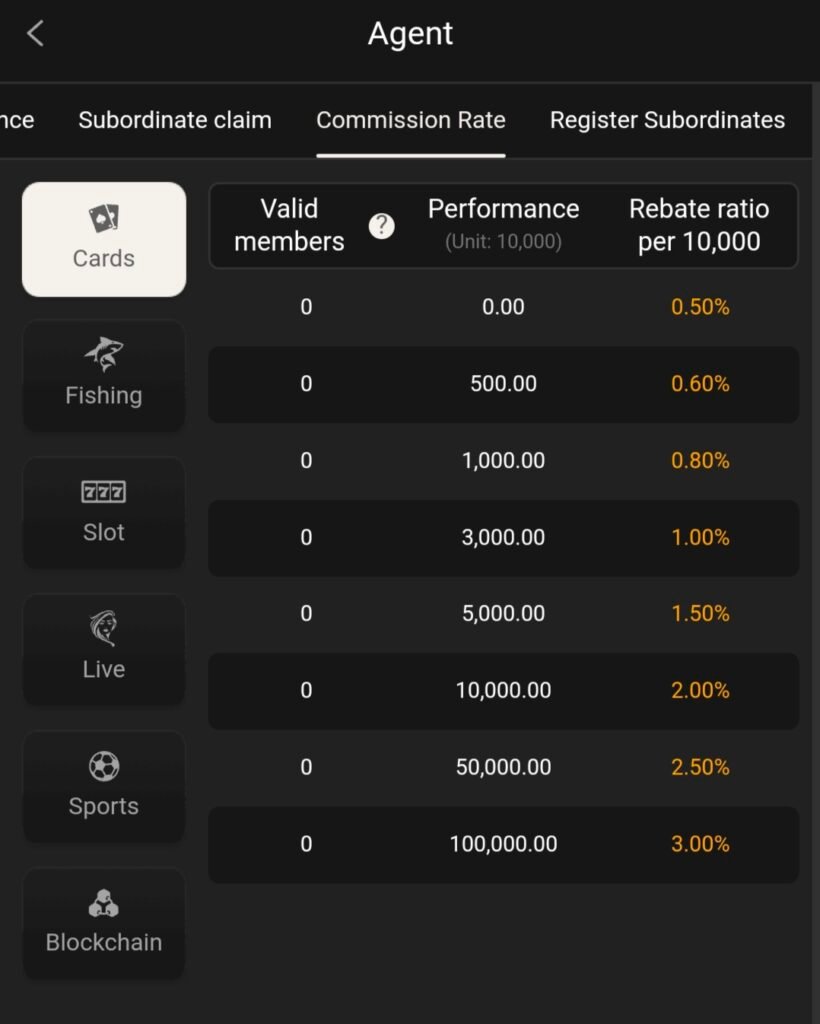Screen dimensions: 820x1024
Task: Select the Blockchain category icon
Action: 104,903
